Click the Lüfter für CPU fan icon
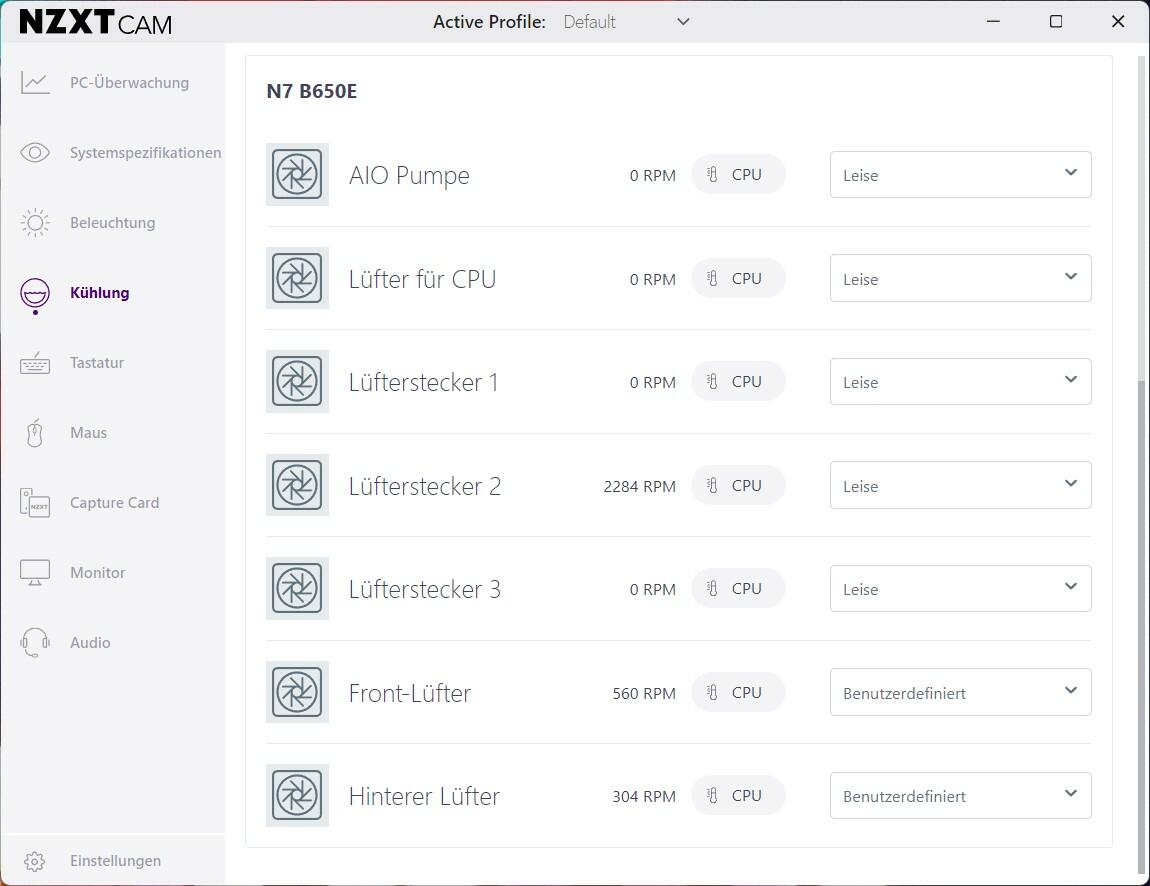The image size is (1150, 886). (x=297, y=278)
